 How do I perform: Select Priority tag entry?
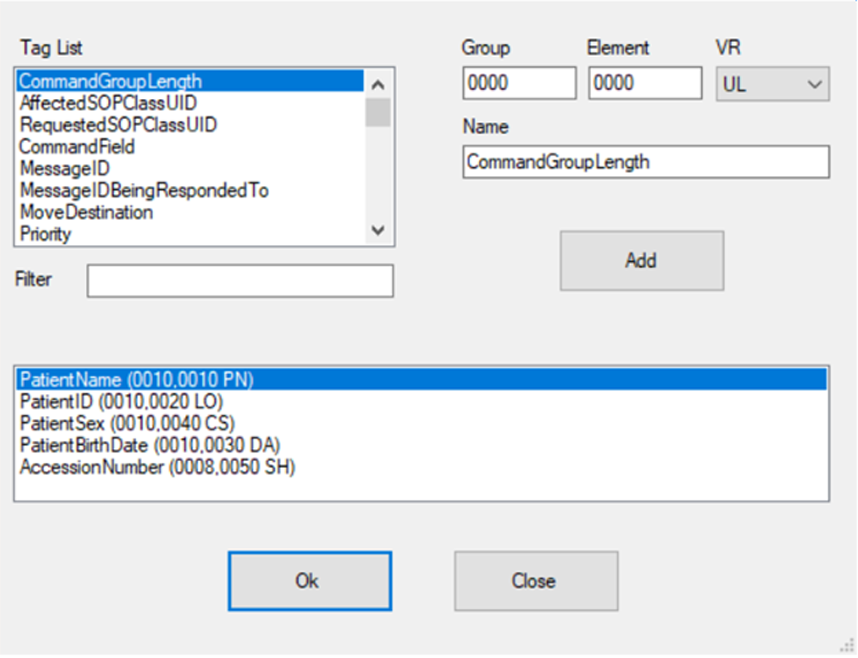(x=190, y=234)
